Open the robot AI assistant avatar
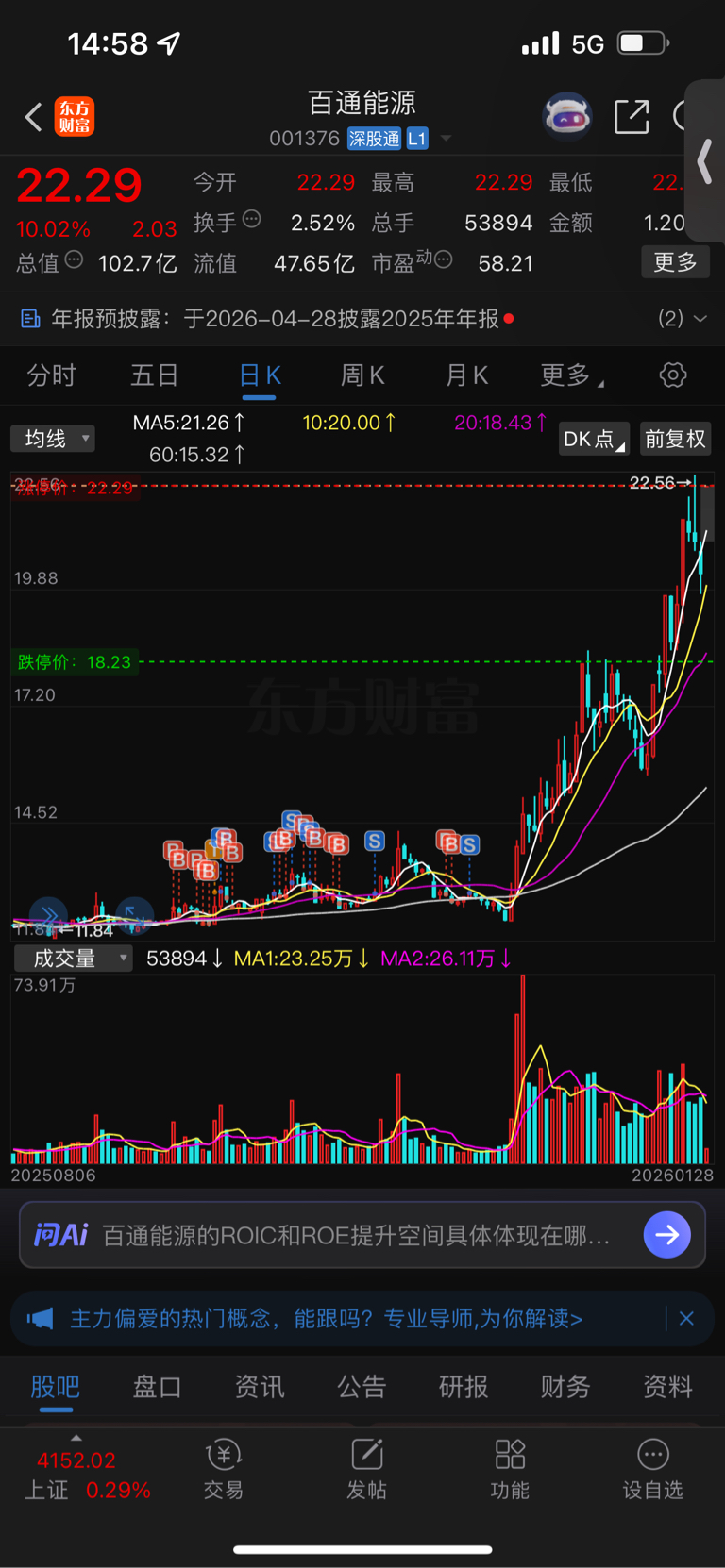 point(566,116)
